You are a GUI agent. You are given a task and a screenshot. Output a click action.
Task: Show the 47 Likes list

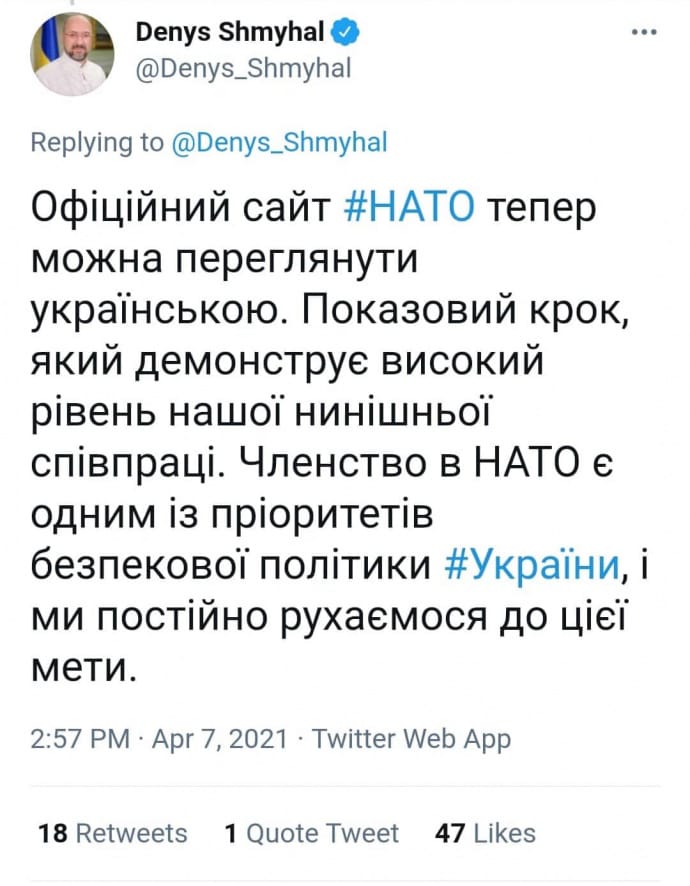tap(485, 833)
